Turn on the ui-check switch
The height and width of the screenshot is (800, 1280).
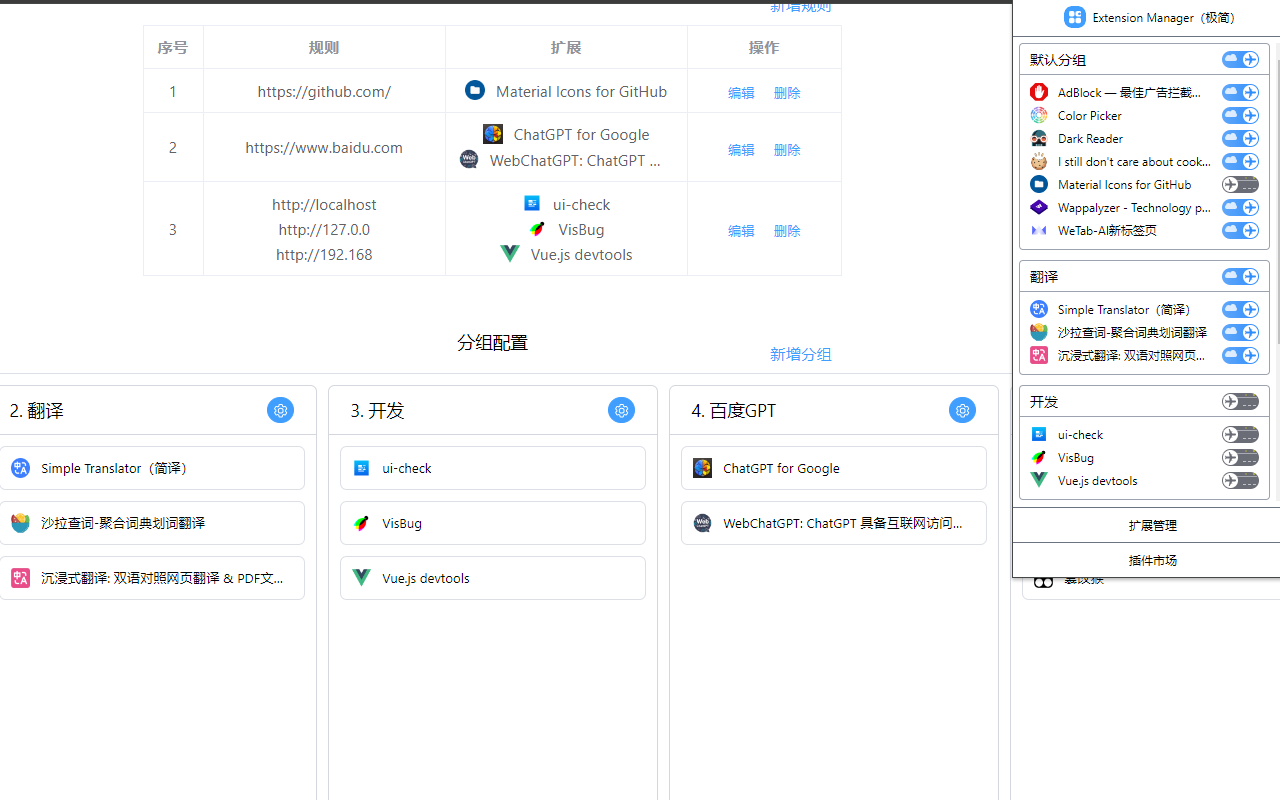[x=1240, y=434]
